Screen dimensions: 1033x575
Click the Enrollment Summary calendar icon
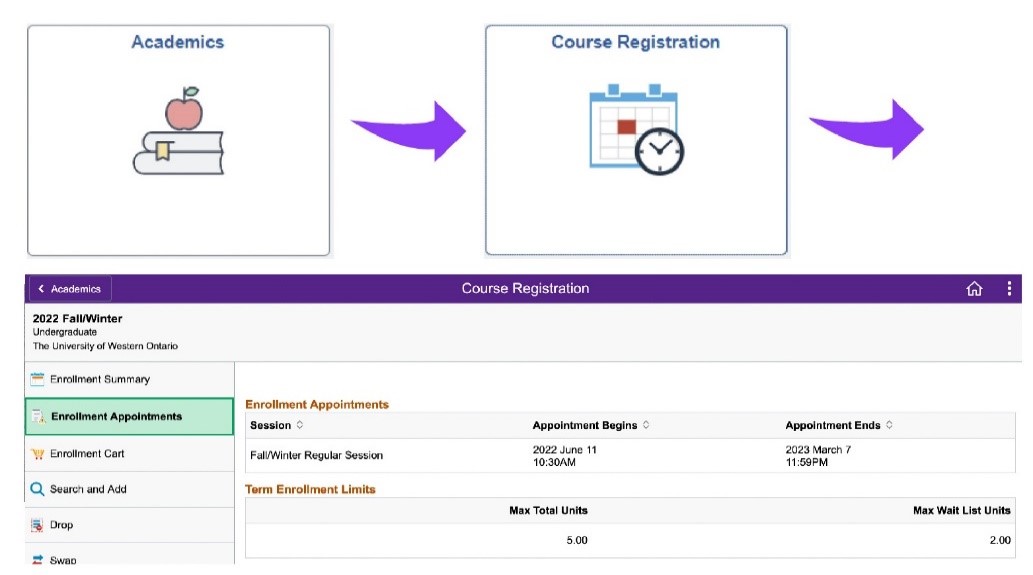click(38, 379)
